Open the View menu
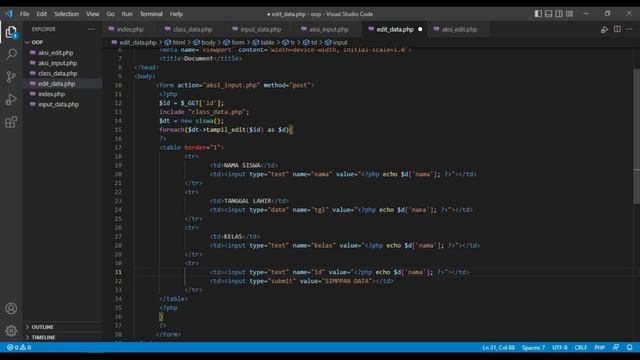This screenshot has height=360, width=640. pyautogui.click(x=93, y=14)
